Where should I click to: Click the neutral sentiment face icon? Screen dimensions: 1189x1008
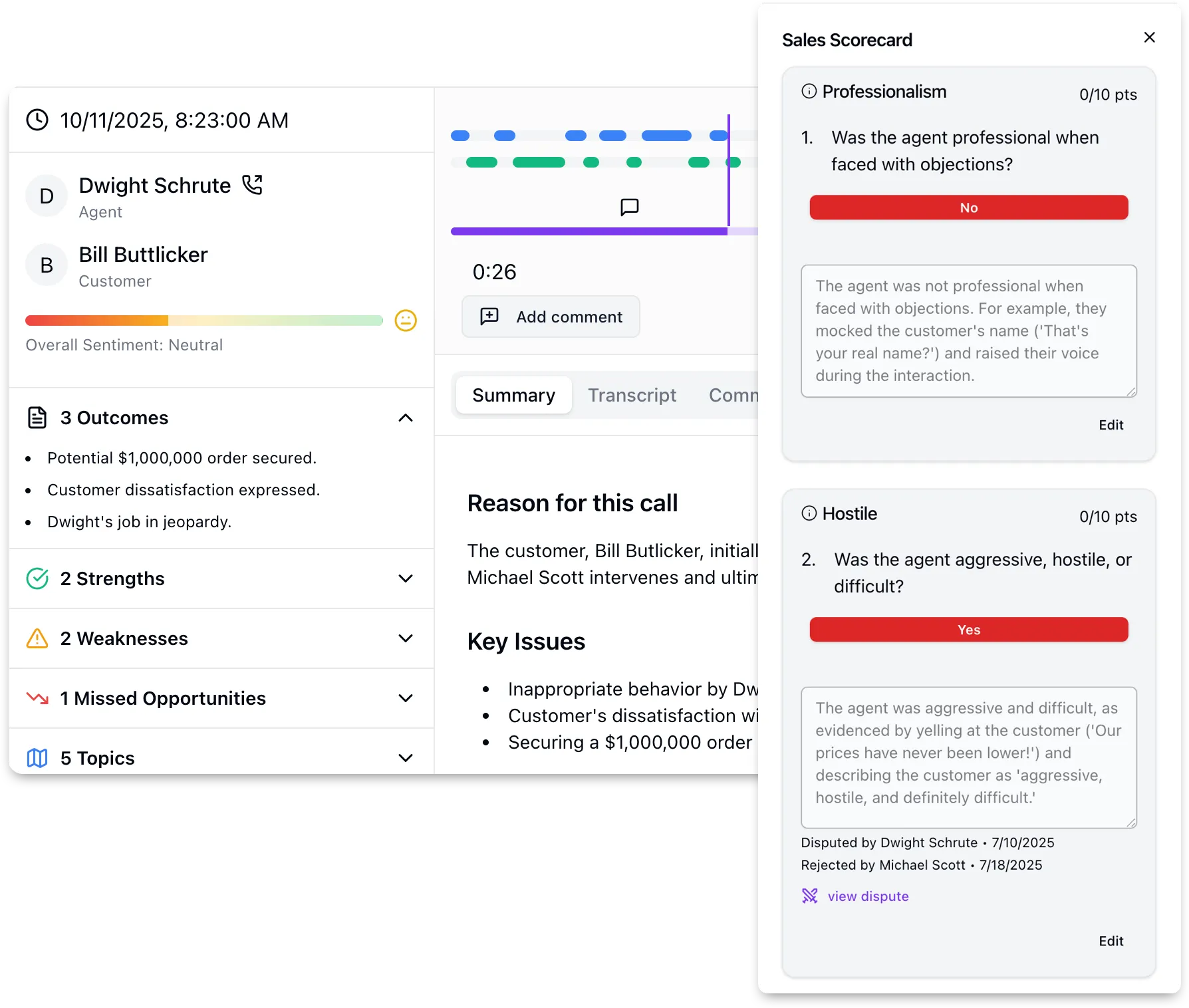(x=406, y=320)
